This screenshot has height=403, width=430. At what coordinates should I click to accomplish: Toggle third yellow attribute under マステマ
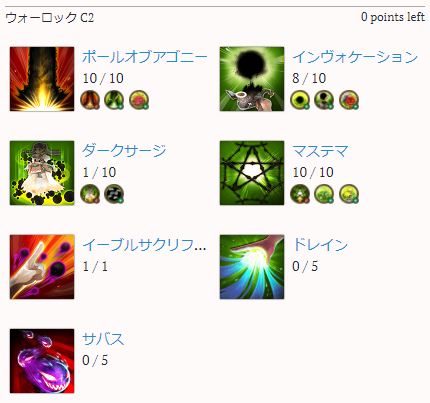pyautogui.click(x=349, y=194)
